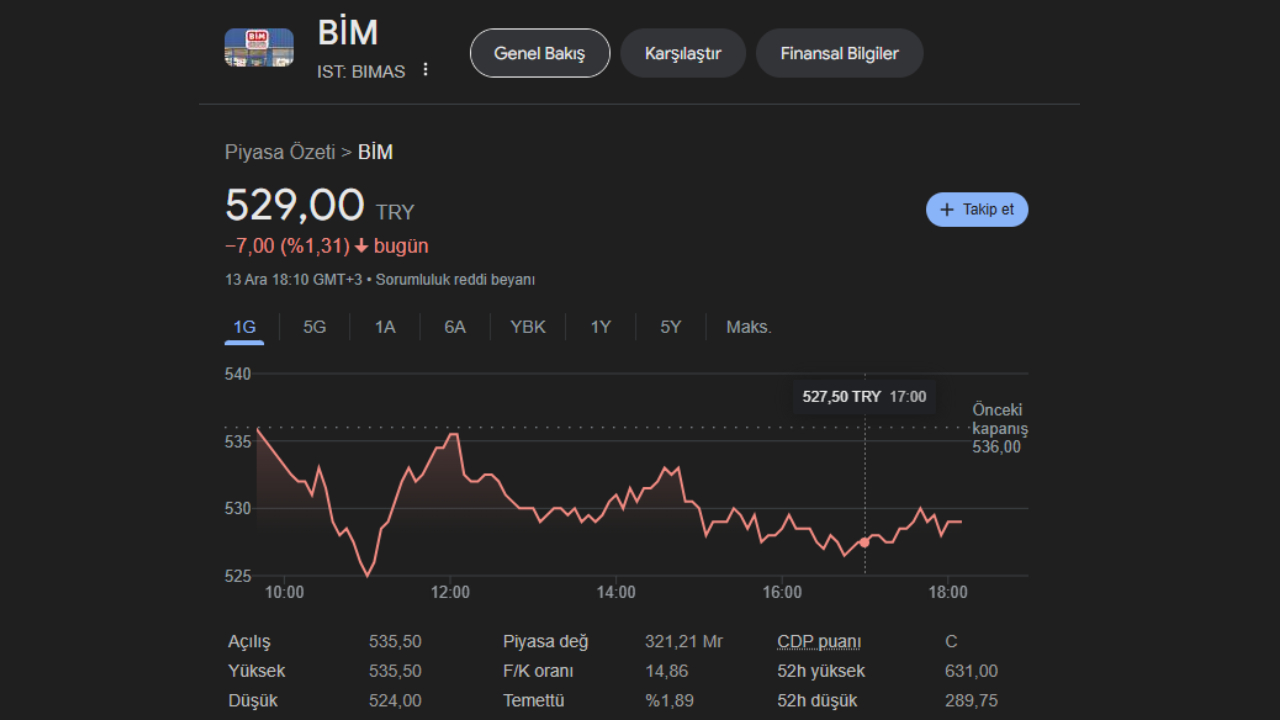Click the Temettü label
Screen dimensions: 1280x720
click(534, 701)
